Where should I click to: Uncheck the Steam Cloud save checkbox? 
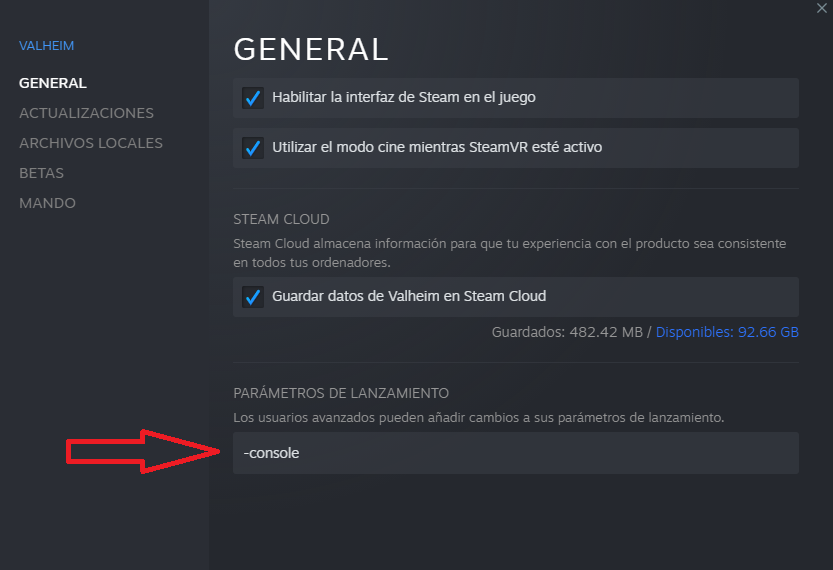pos(253,297)
